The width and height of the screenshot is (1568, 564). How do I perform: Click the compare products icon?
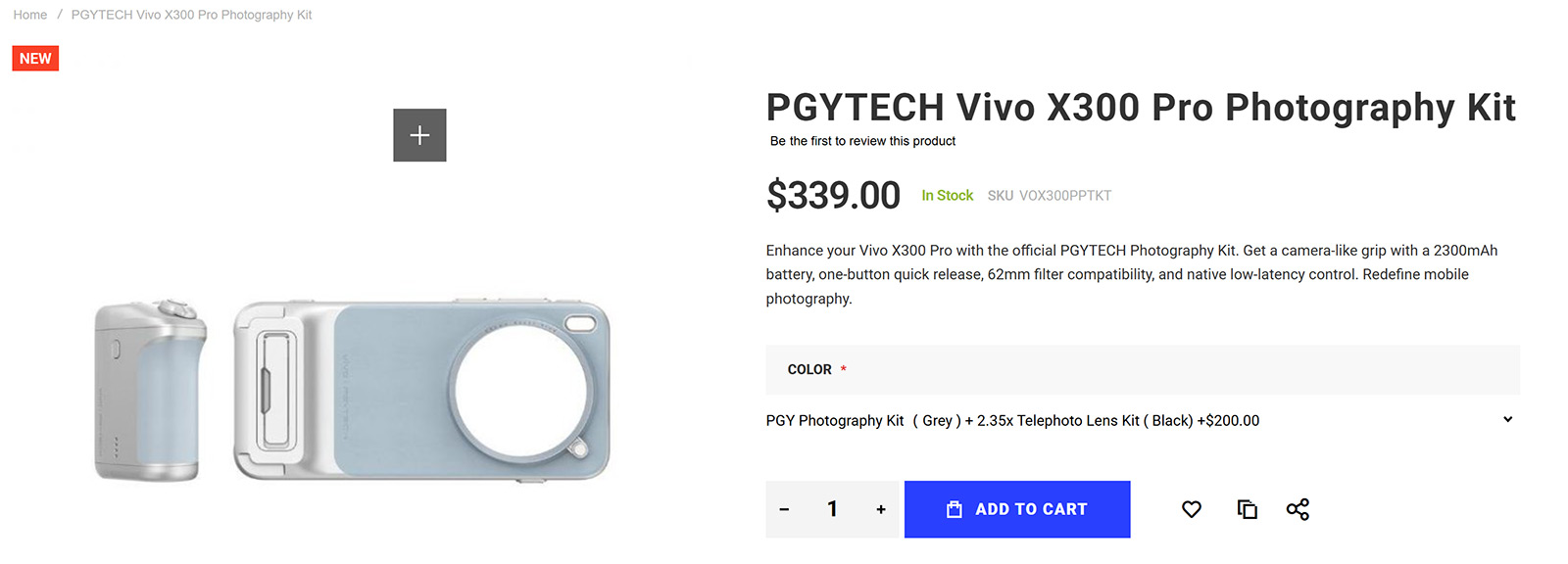tap(1247, 509)
